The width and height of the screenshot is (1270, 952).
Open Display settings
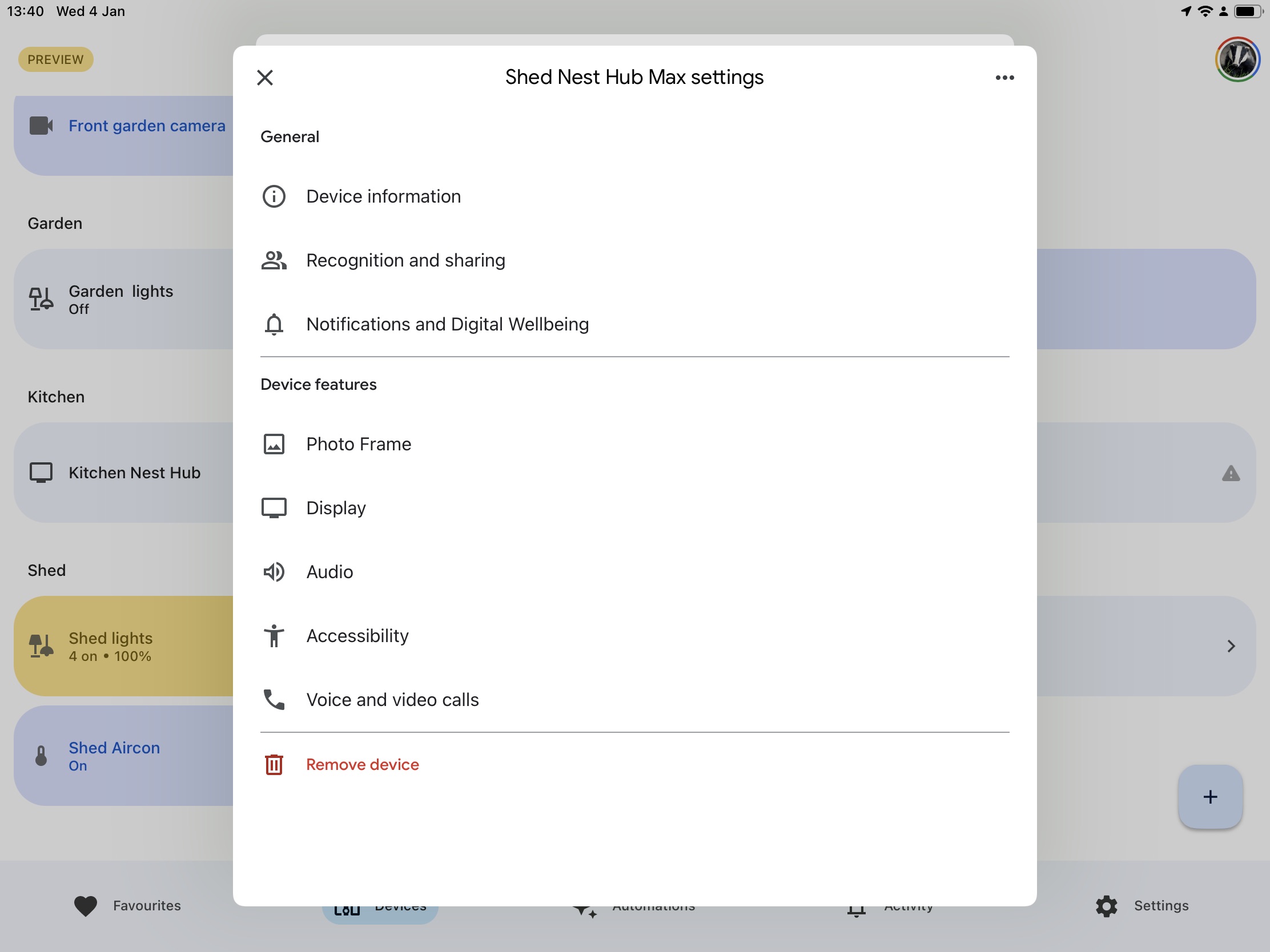click(x=634, y=508)
